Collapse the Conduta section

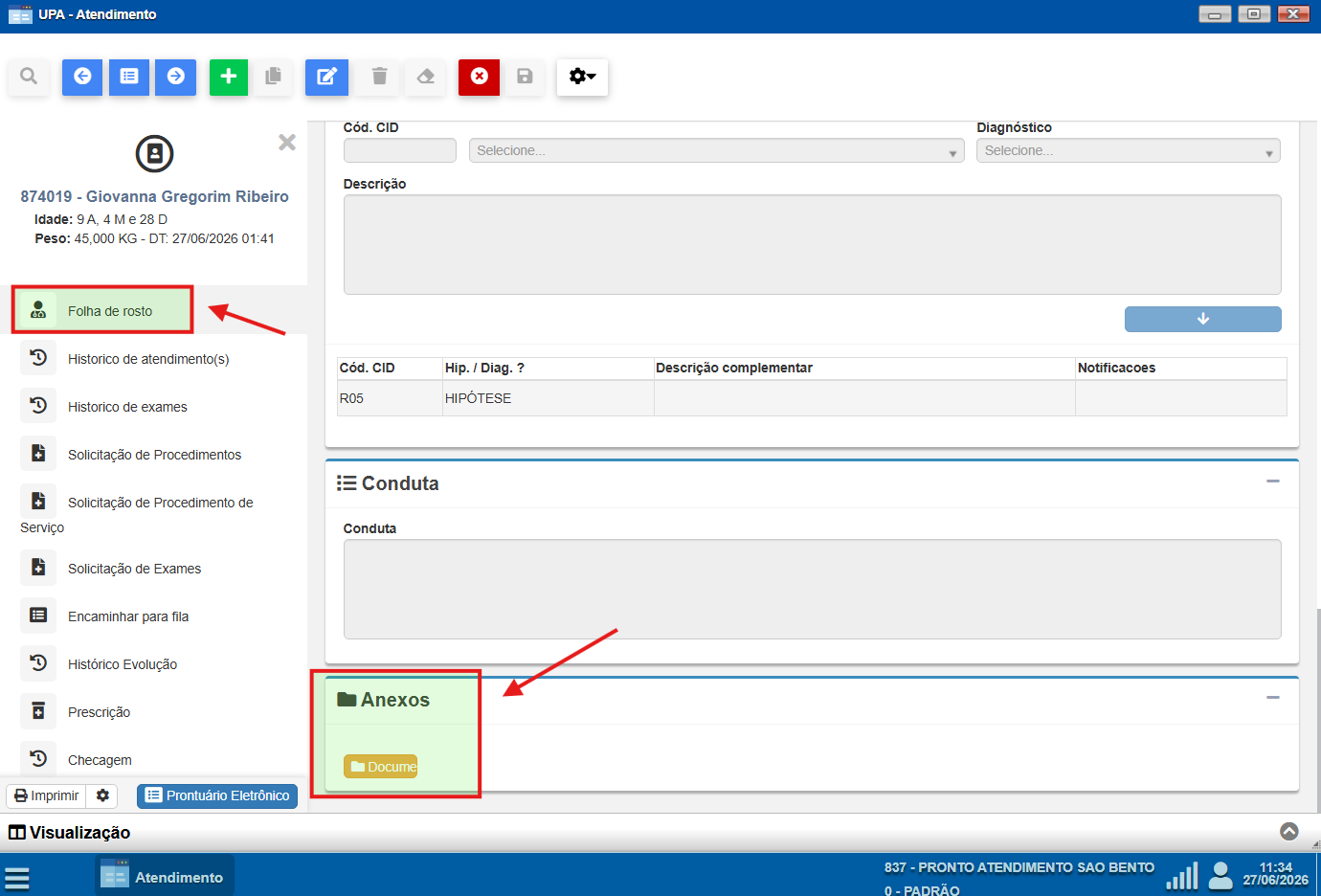click(1273, 481)
